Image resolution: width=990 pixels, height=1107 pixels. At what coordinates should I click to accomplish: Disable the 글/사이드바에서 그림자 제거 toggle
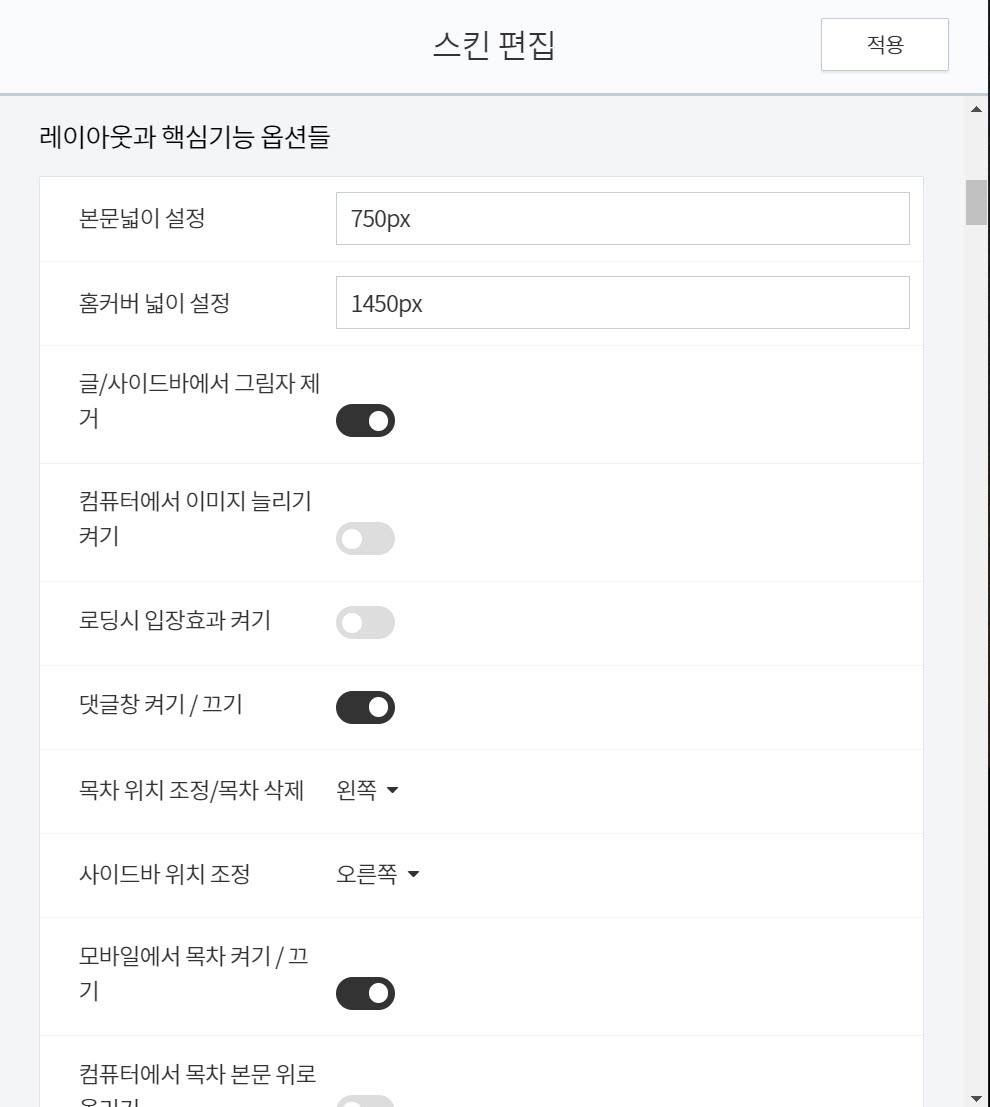[x=367, y=420]
